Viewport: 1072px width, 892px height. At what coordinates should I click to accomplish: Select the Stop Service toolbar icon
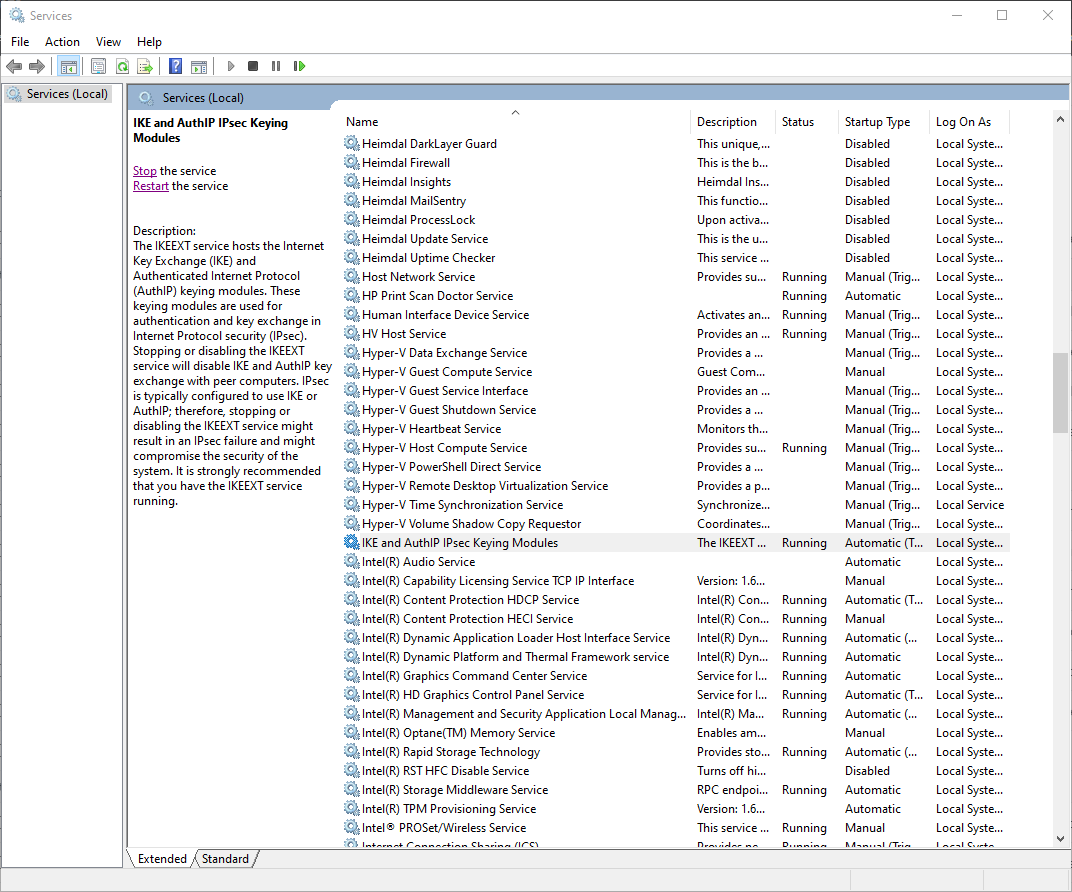[x=252, y=66]
